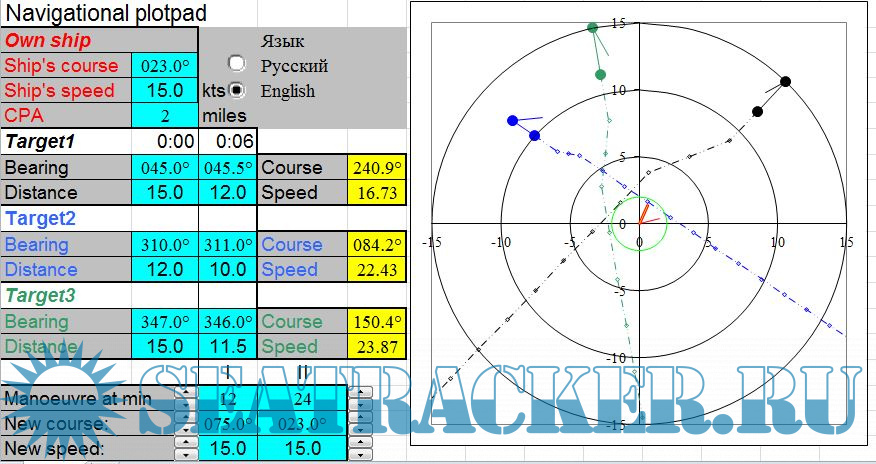Click the topmost green Target3 plot marker
The height and width of the screenshot is (464, 876).
(593, 27)
